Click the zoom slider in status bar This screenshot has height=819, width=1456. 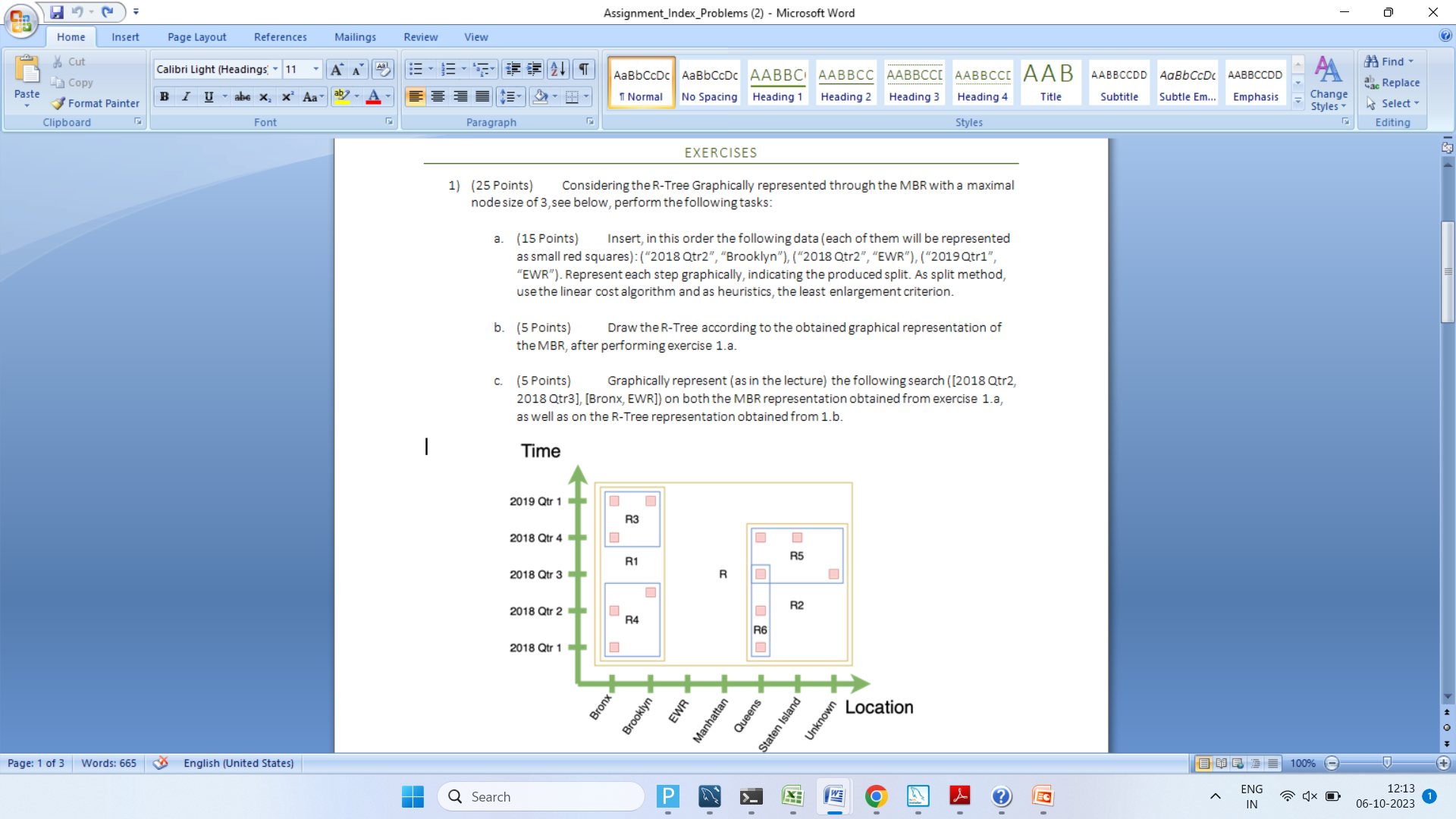pos(1387,763)
